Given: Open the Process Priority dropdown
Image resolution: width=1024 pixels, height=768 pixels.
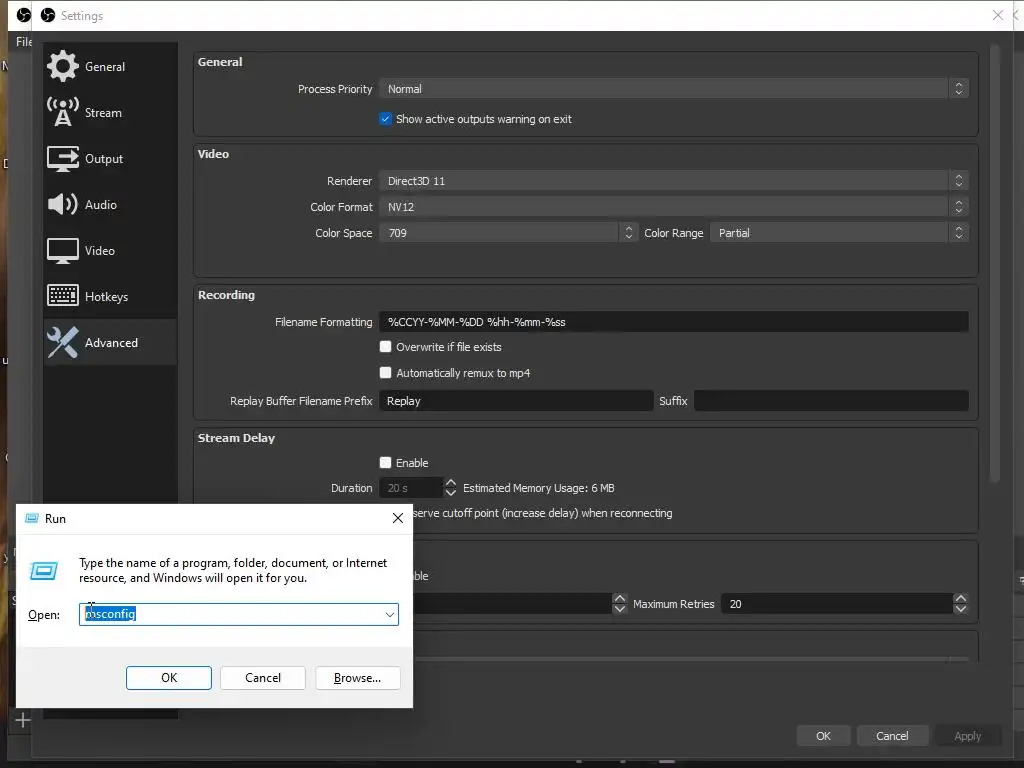Looking at the screenshot, I should click(x=673, y=89).
